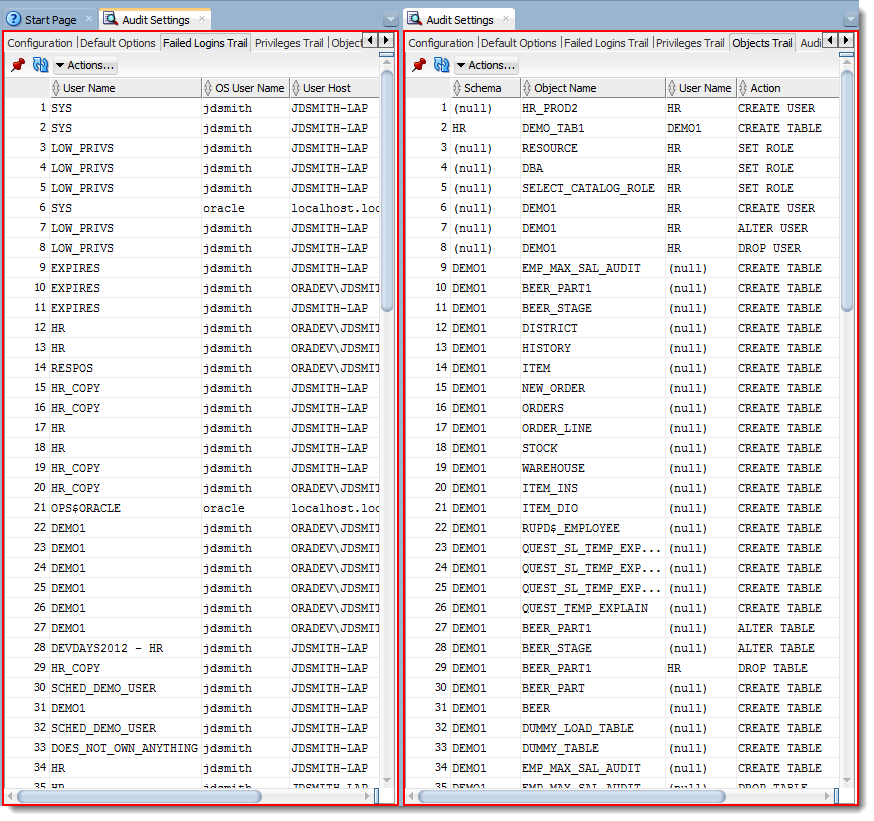The image size is (874, 821).
Task: Sort by the Schema column header
Action: pyautogui.click(x=484, y=87)
